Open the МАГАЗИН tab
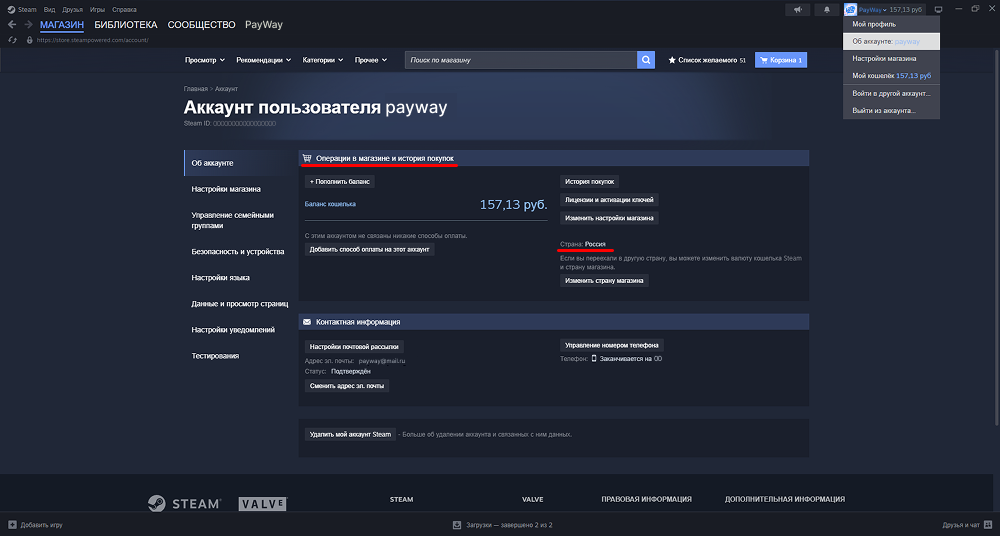The height and width of the screenshot is (536, 1000). 62,25
